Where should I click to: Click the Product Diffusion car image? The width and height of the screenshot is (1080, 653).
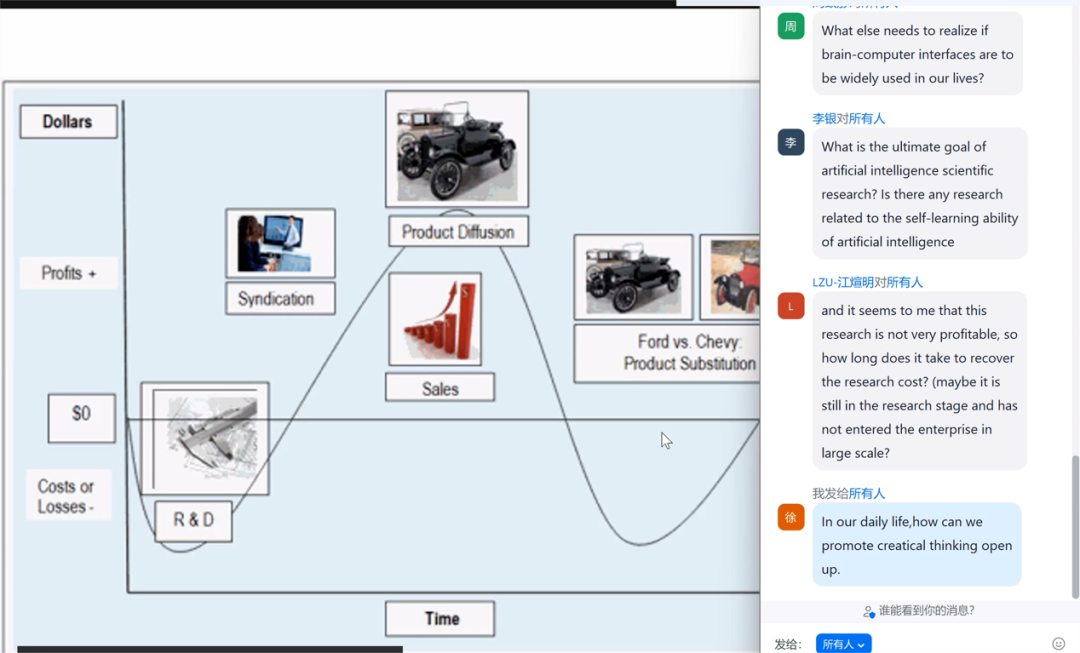457,150
